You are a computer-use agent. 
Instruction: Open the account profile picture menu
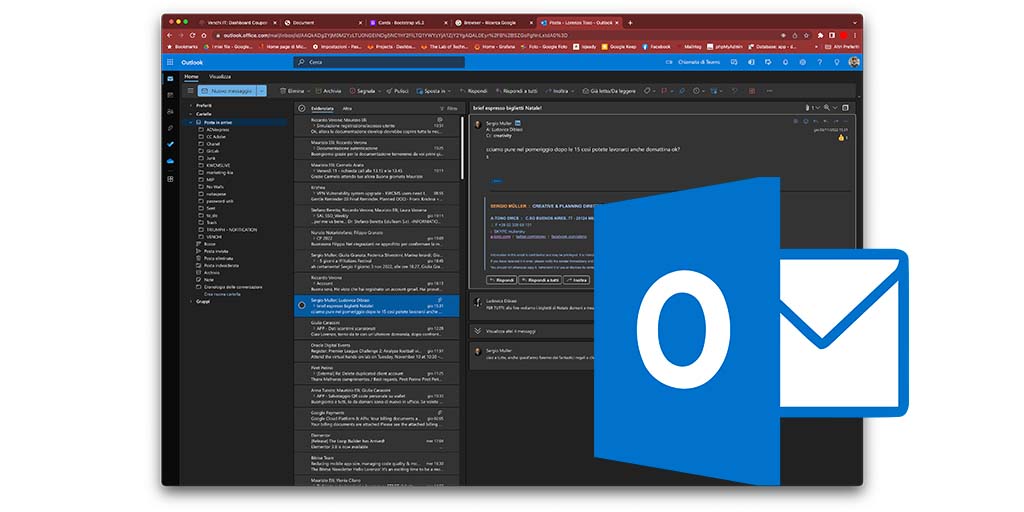point(854,62)
